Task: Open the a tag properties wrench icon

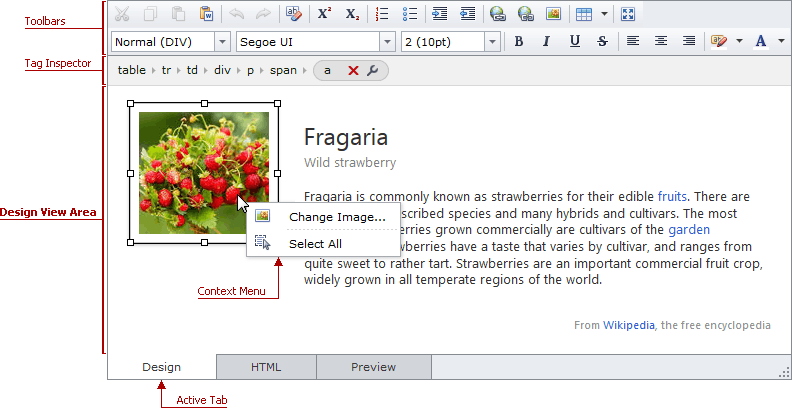Action: tap(373, 71)
